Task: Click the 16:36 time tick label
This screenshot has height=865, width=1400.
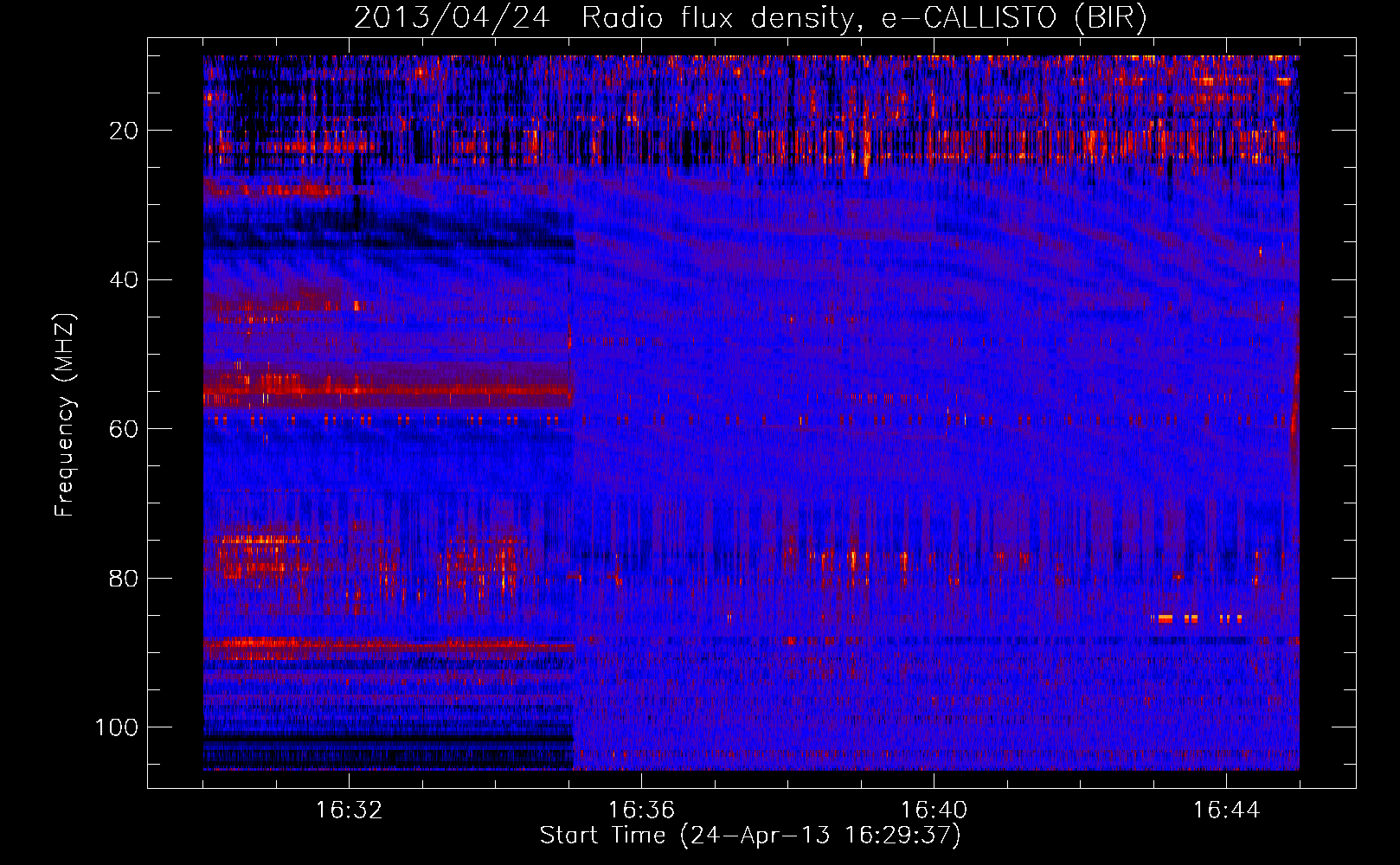Action: coord(641,811)
